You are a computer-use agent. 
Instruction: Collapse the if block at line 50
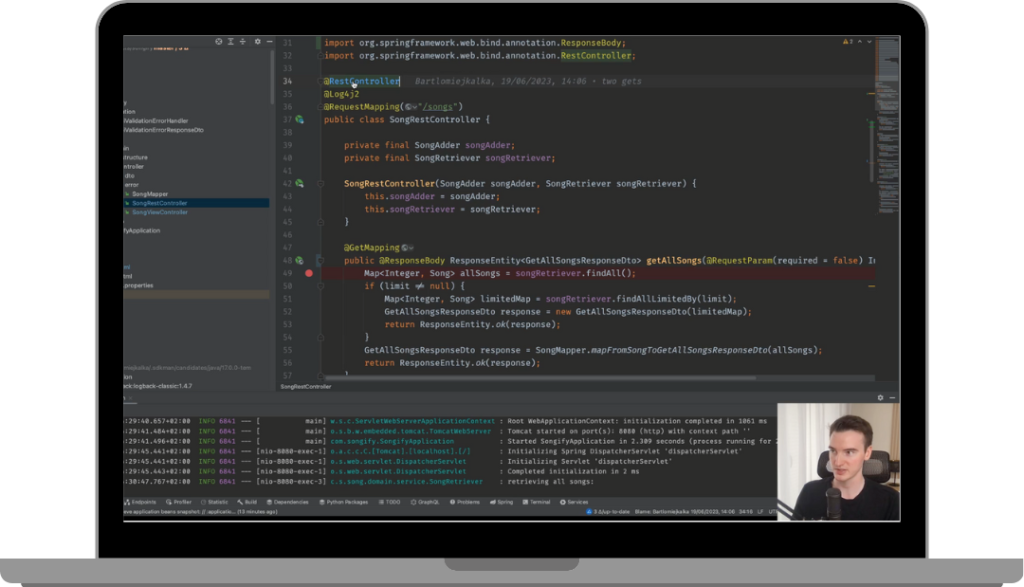(321, 286)
